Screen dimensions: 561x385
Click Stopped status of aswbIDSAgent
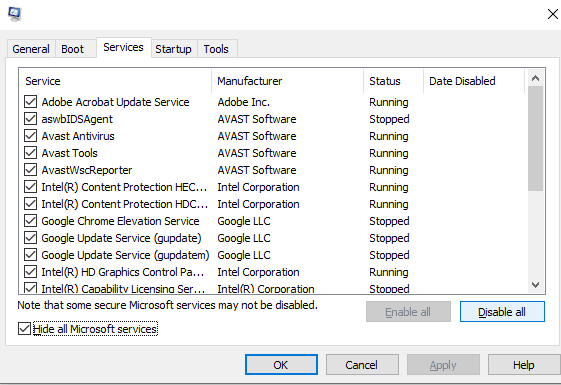click(389, 119)
